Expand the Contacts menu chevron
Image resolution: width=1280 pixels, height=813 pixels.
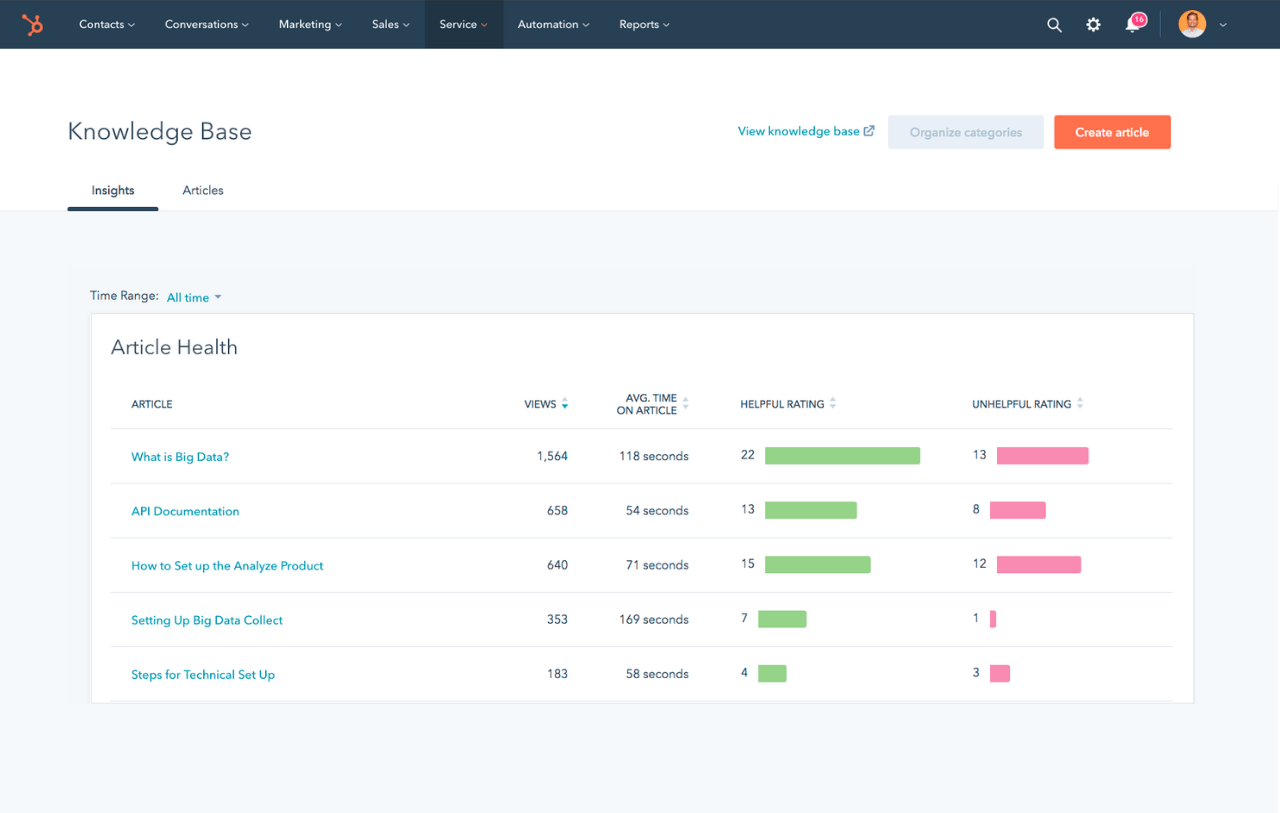(131, 24)
